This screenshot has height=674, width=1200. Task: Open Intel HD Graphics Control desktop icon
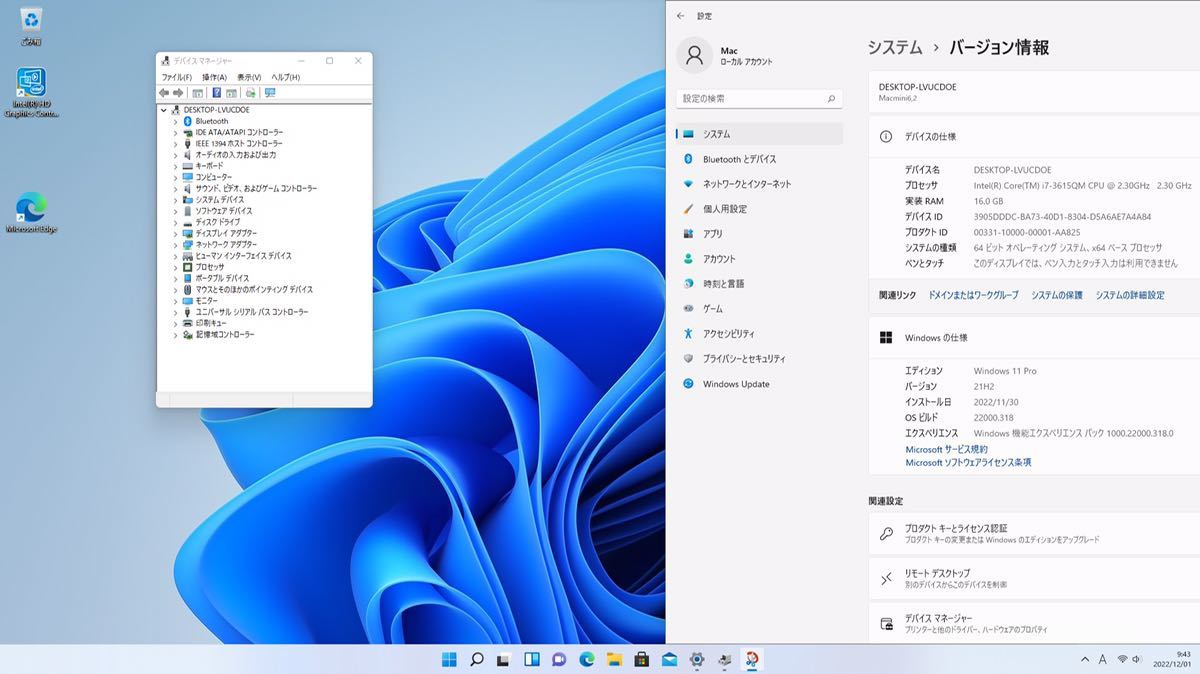coord(31,93)
